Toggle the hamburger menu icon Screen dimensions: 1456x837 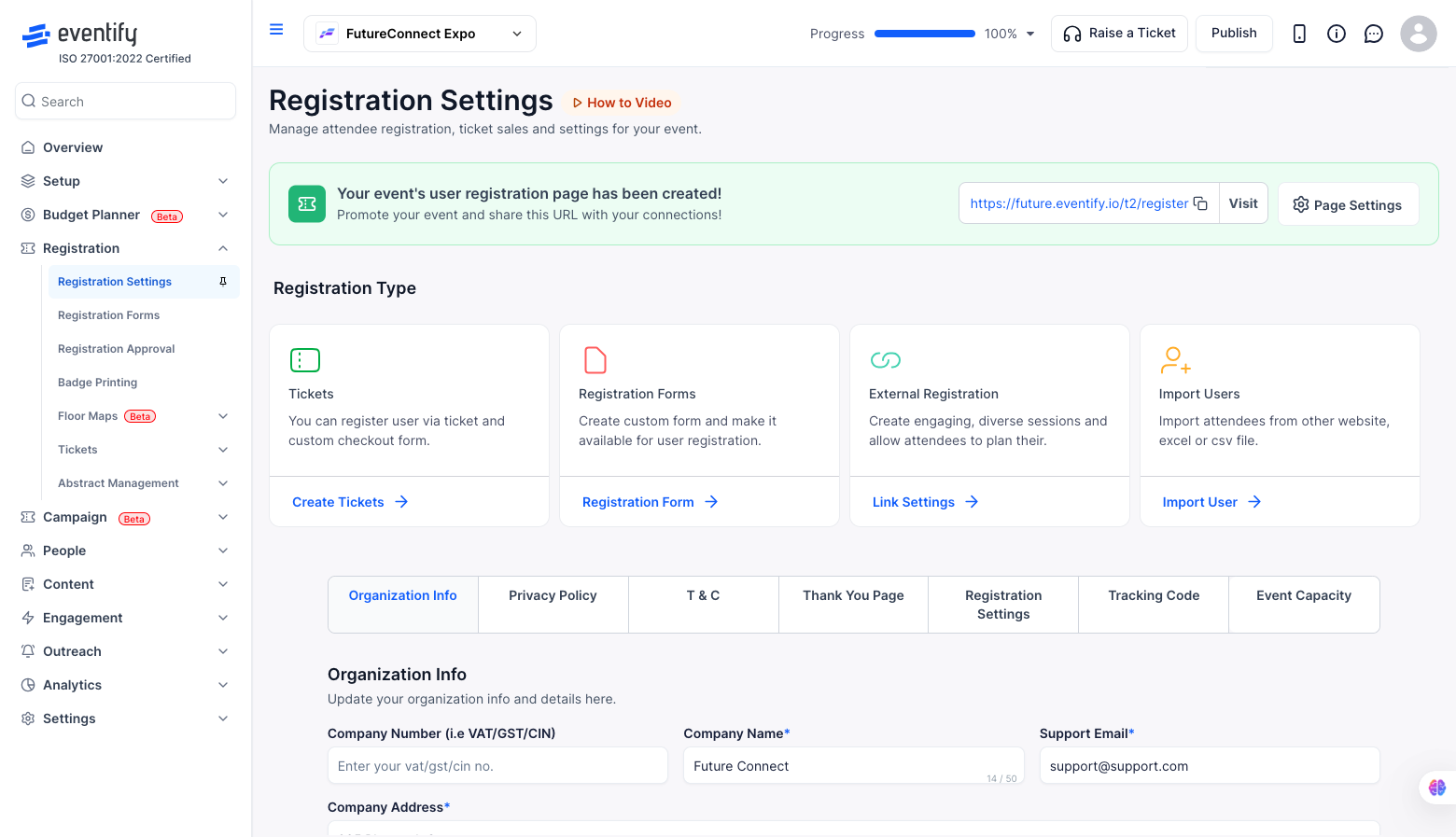(x=276, y=30)
